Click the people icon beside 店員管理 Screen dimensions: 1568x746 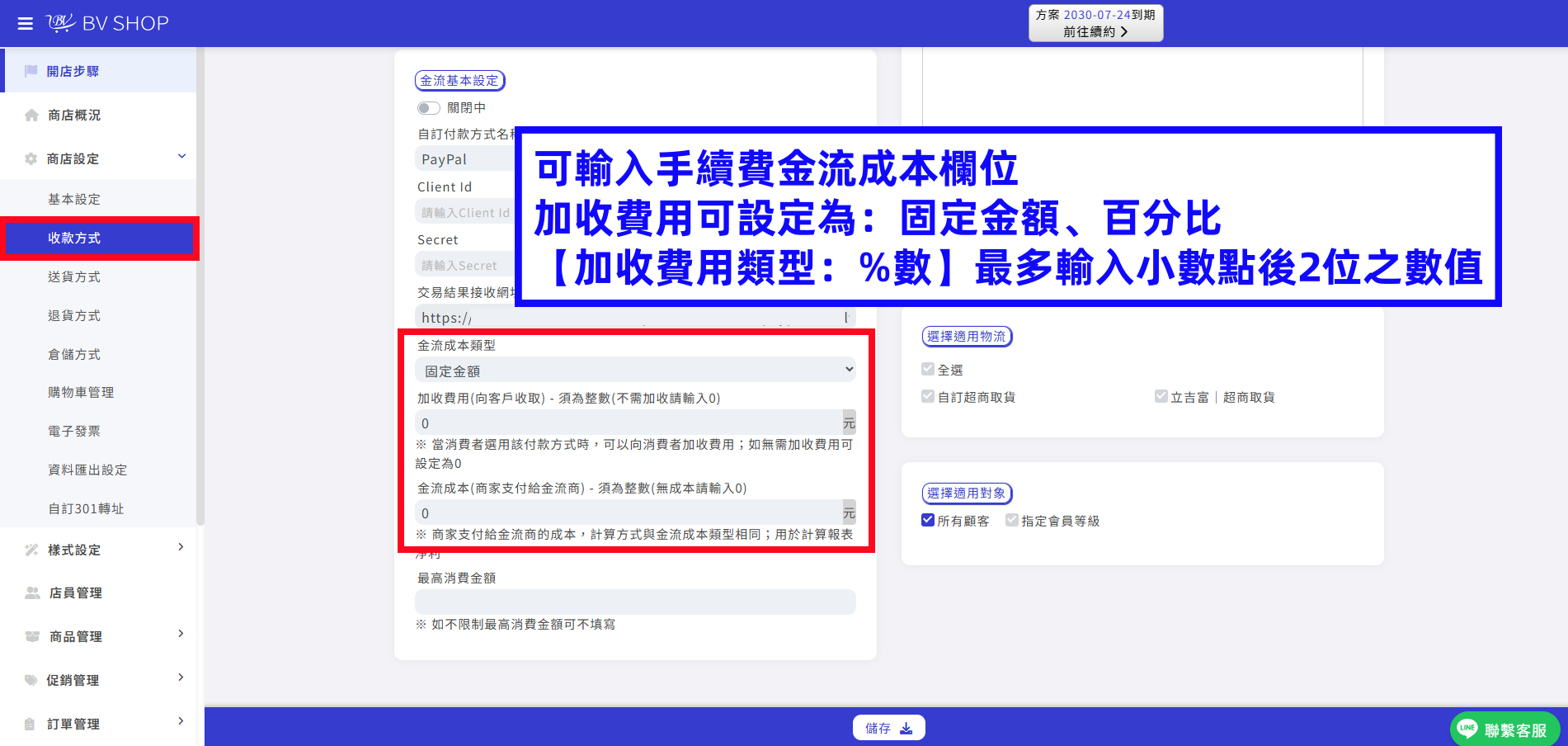tap(32, 593)
